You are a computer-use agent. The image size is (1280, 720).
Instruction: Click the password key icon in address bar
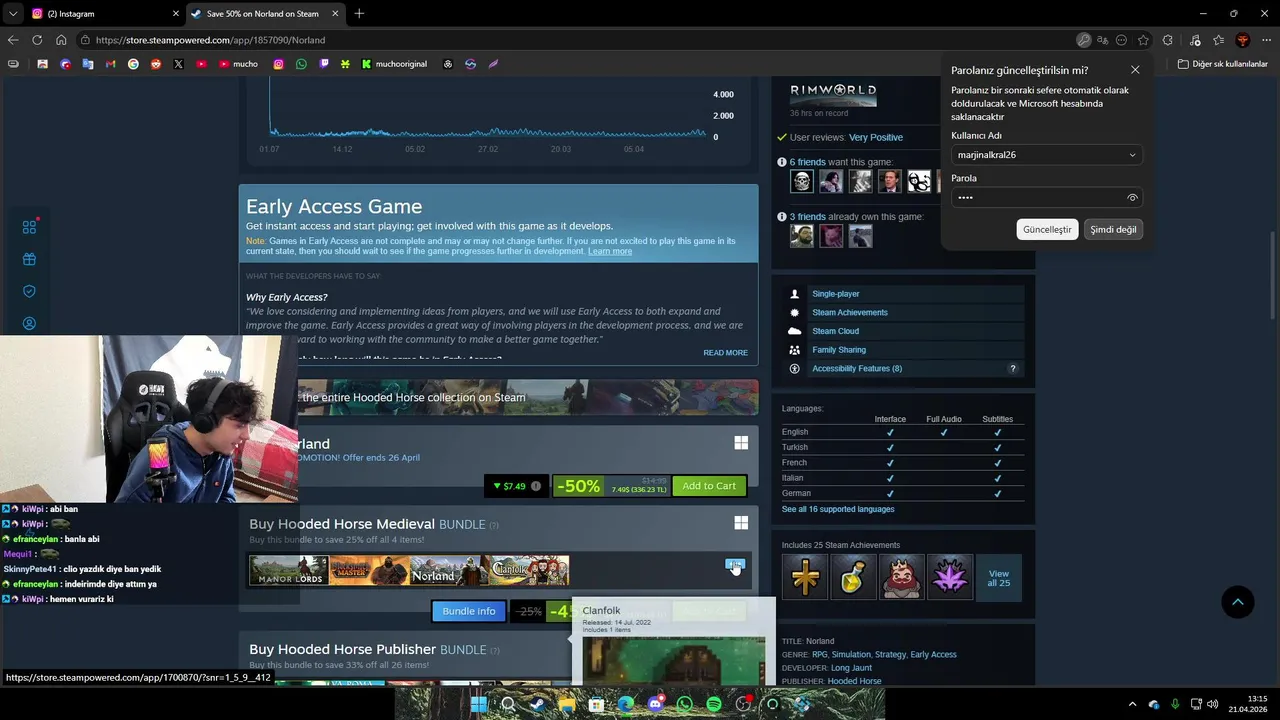point(1084,40)
